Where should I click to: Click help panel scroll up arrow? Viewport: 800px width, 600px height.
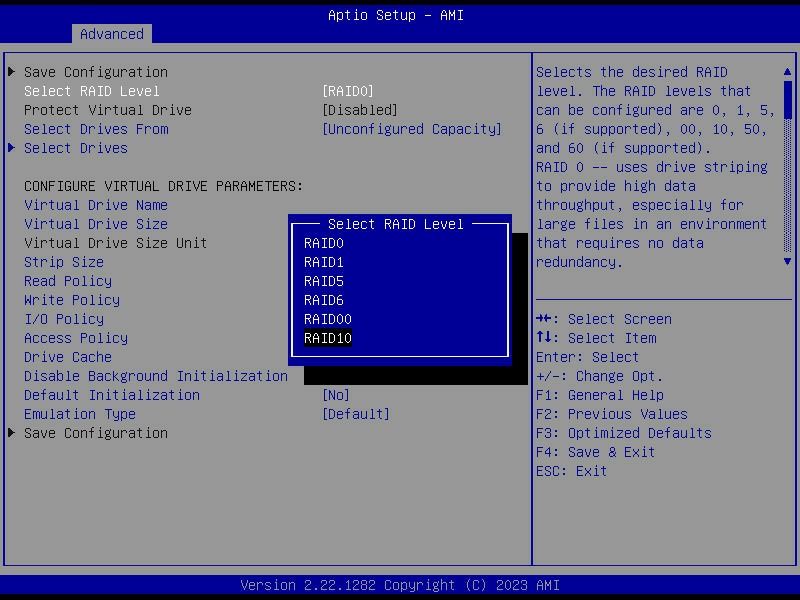787,72
